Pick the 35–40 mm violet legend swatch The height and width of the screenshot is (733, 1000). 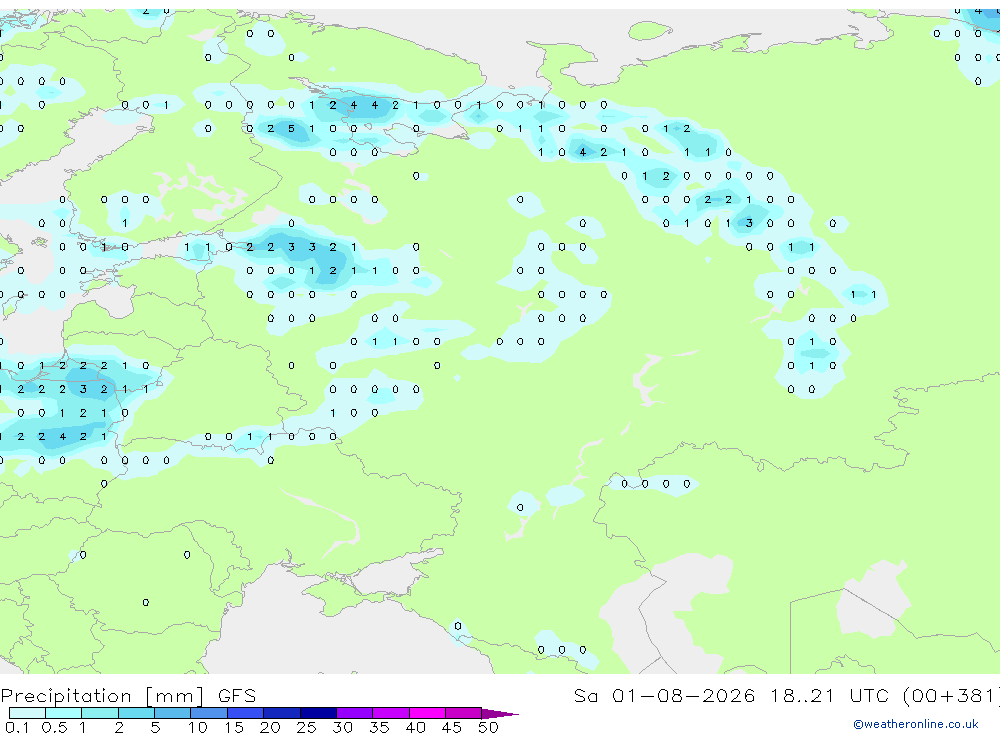click(x=391, y=713)
